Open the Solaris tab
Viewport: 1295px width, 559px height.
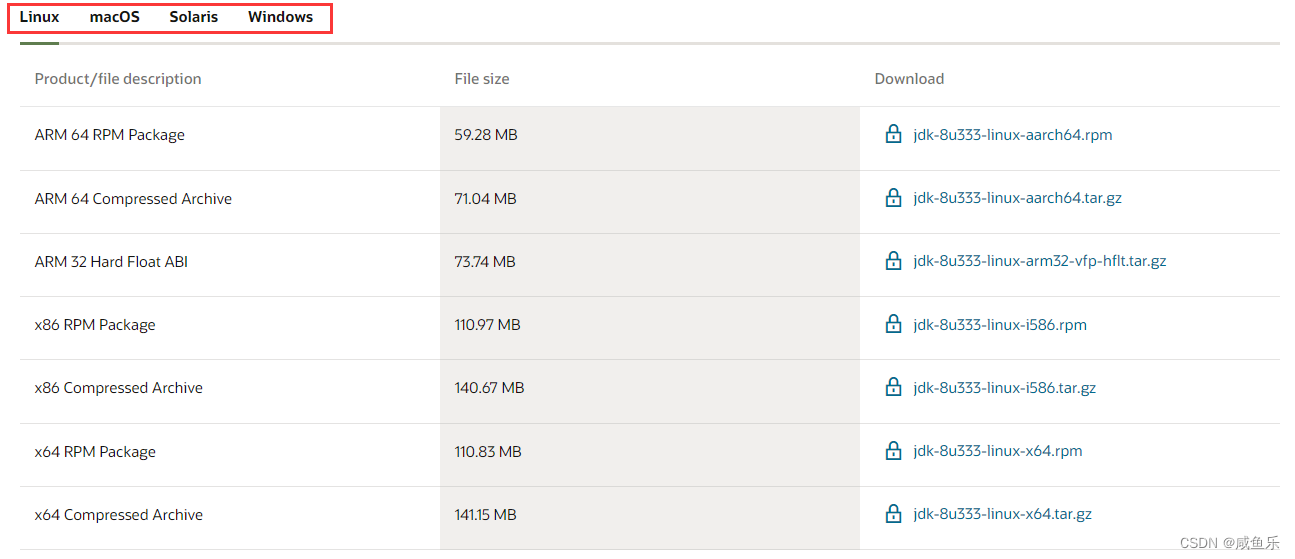coord(194,17)
